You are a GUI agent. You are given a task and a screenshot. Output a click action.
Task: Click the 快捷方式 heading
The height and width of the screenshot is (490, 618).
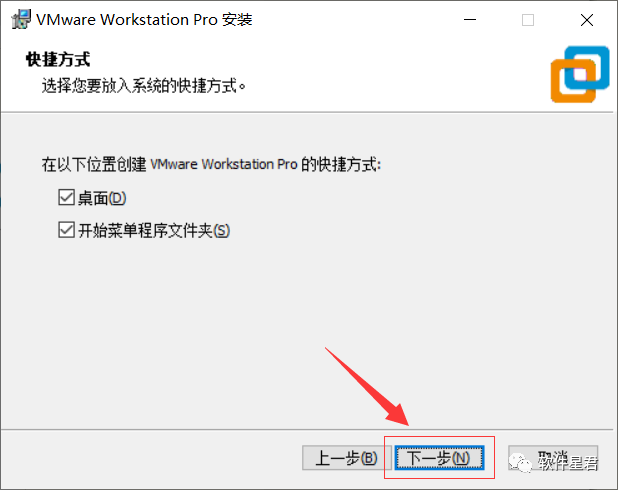pos(58,60)
